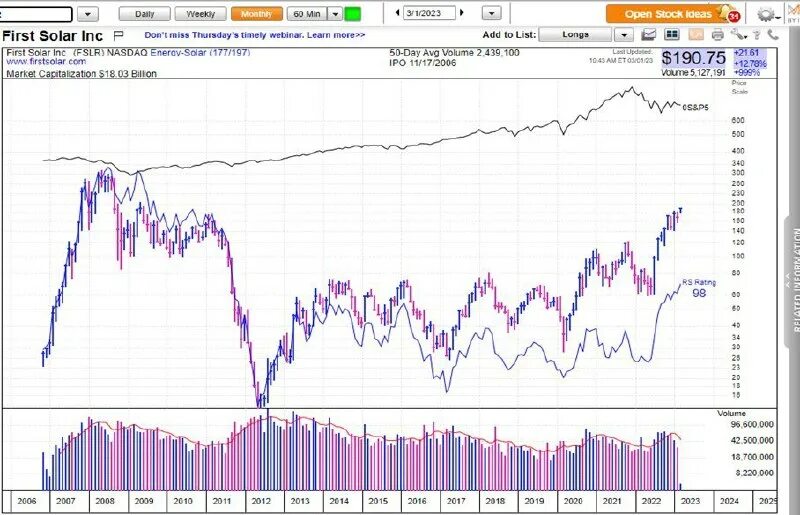Viewport: 800px width, 515px height.
Task: Expand the Add to List dropdown arrow
Action: click(x=623, y=35)
